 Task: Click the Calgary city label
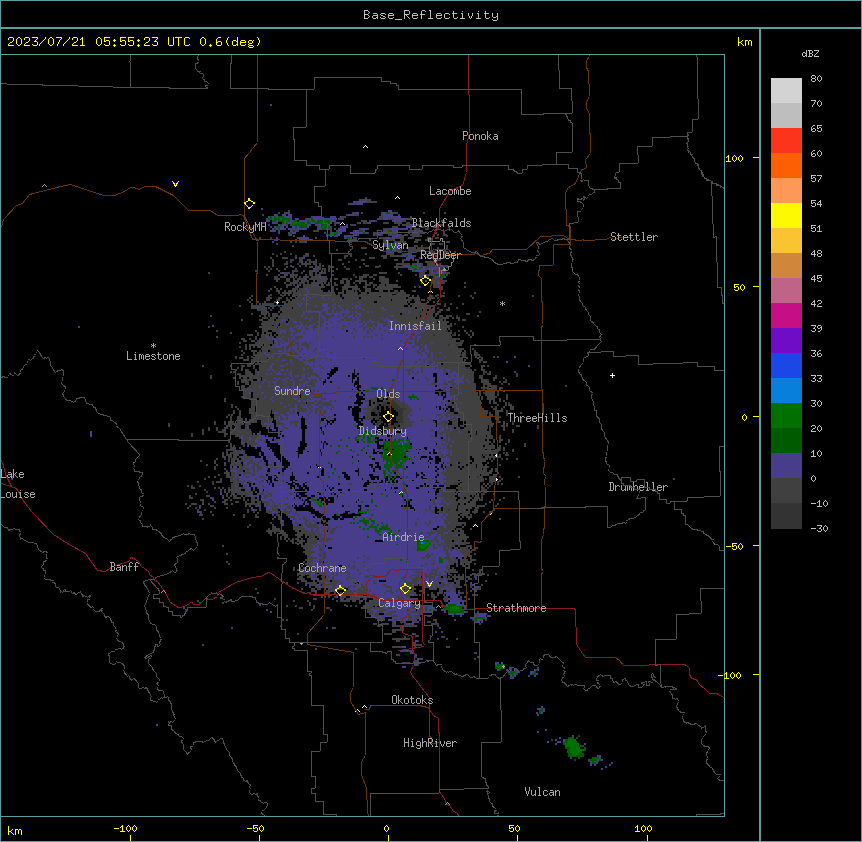tap(399, 603)
